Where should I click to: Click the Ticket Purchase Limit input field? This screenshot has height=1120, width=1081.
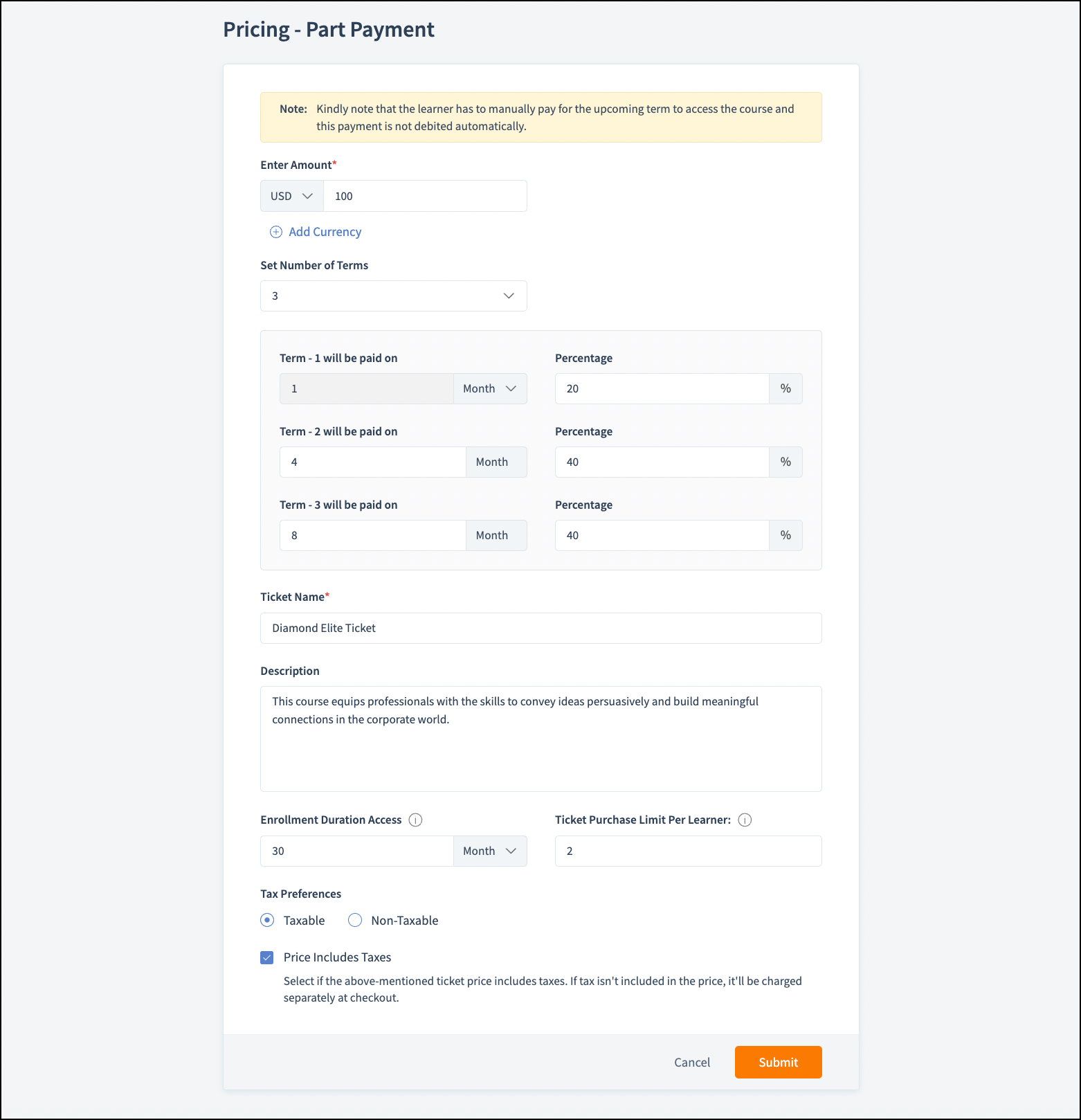pyautogui.click(x=688, y=851)
